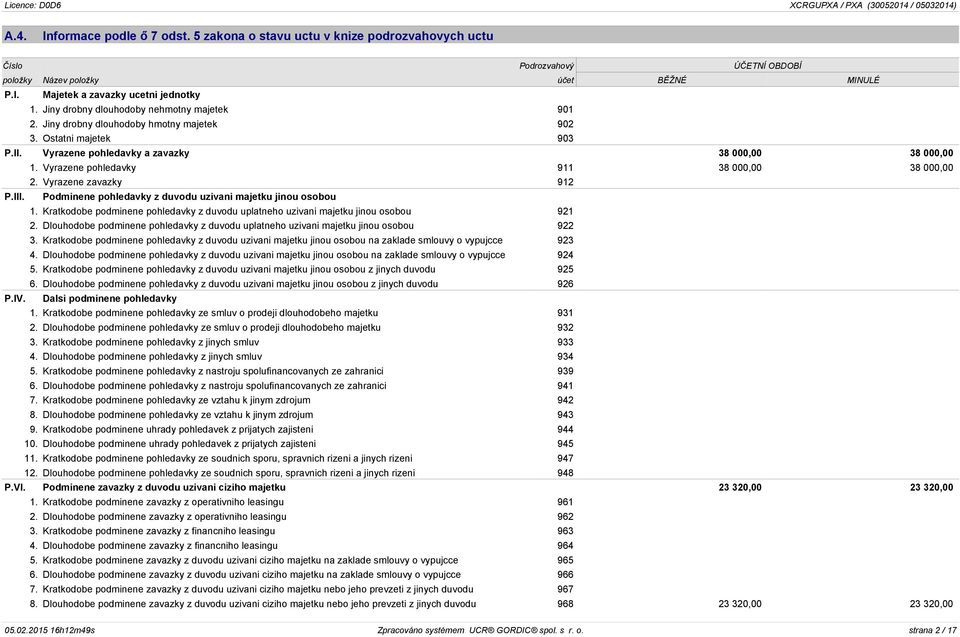The width and height of the screenshot is (960, 637).
Task: Click the 'BĚŽNÉ' column header
Action: pyautogui.click(x=672, y=80)
